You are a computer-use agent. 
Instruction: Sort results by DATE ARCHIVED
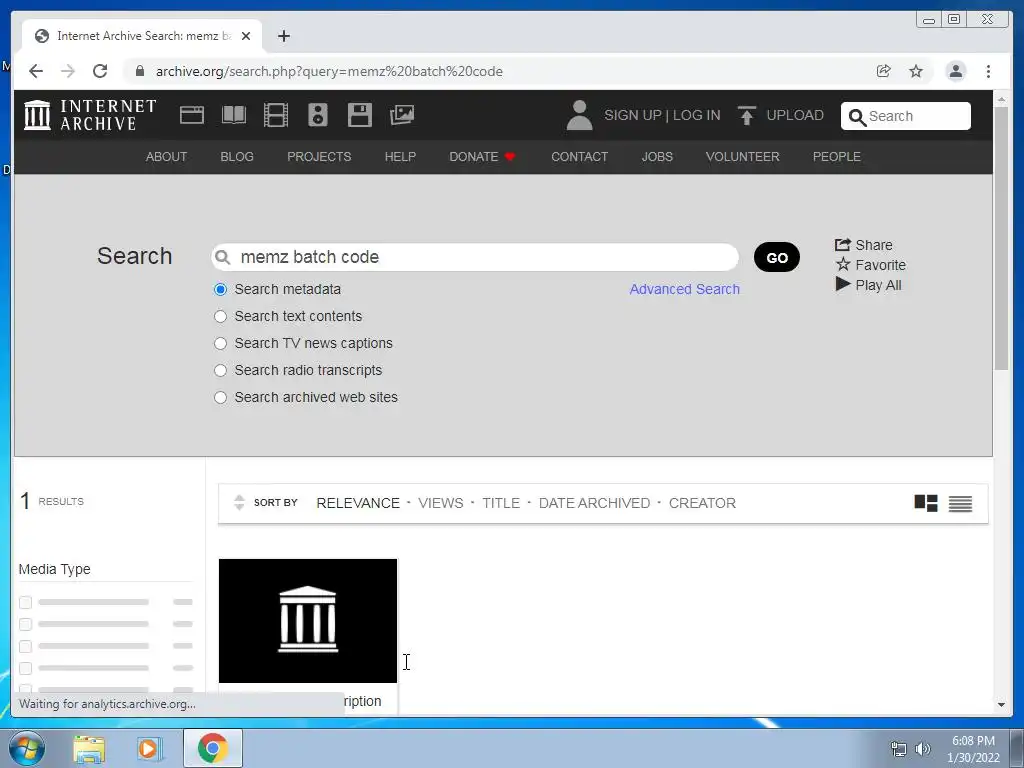click(x=594, y=503)
